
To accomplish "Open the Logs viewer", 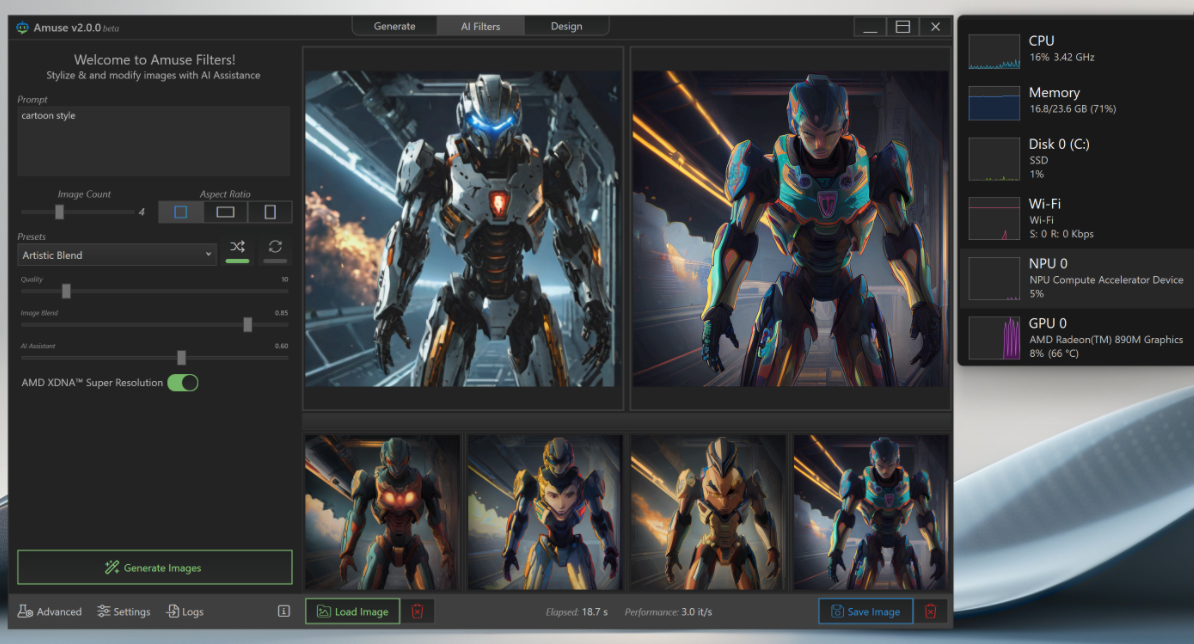I will pos(185,611).
